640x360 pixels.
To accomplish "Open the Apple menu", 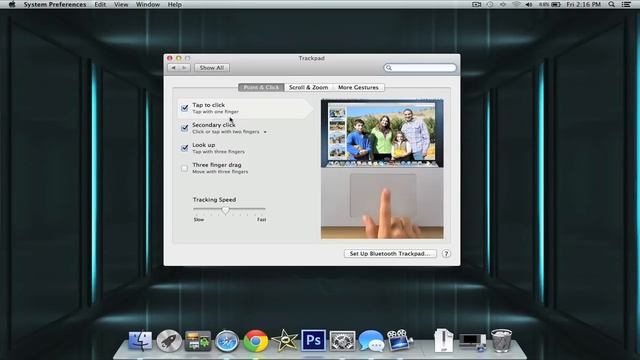I will pyautogui.click(x=12, y=4).
